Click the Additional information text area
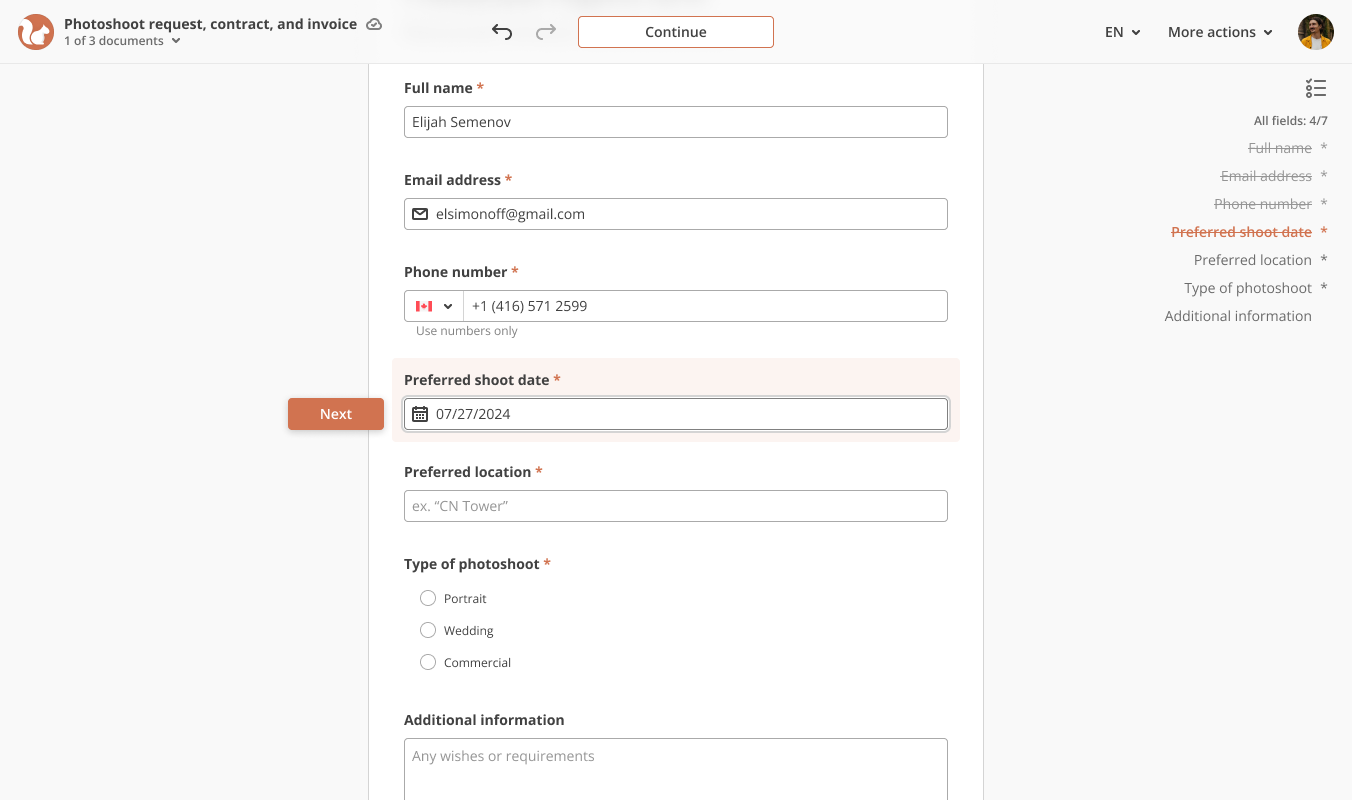The width and height of the screenshot is (1352, 800). click(x=676, y=769)
